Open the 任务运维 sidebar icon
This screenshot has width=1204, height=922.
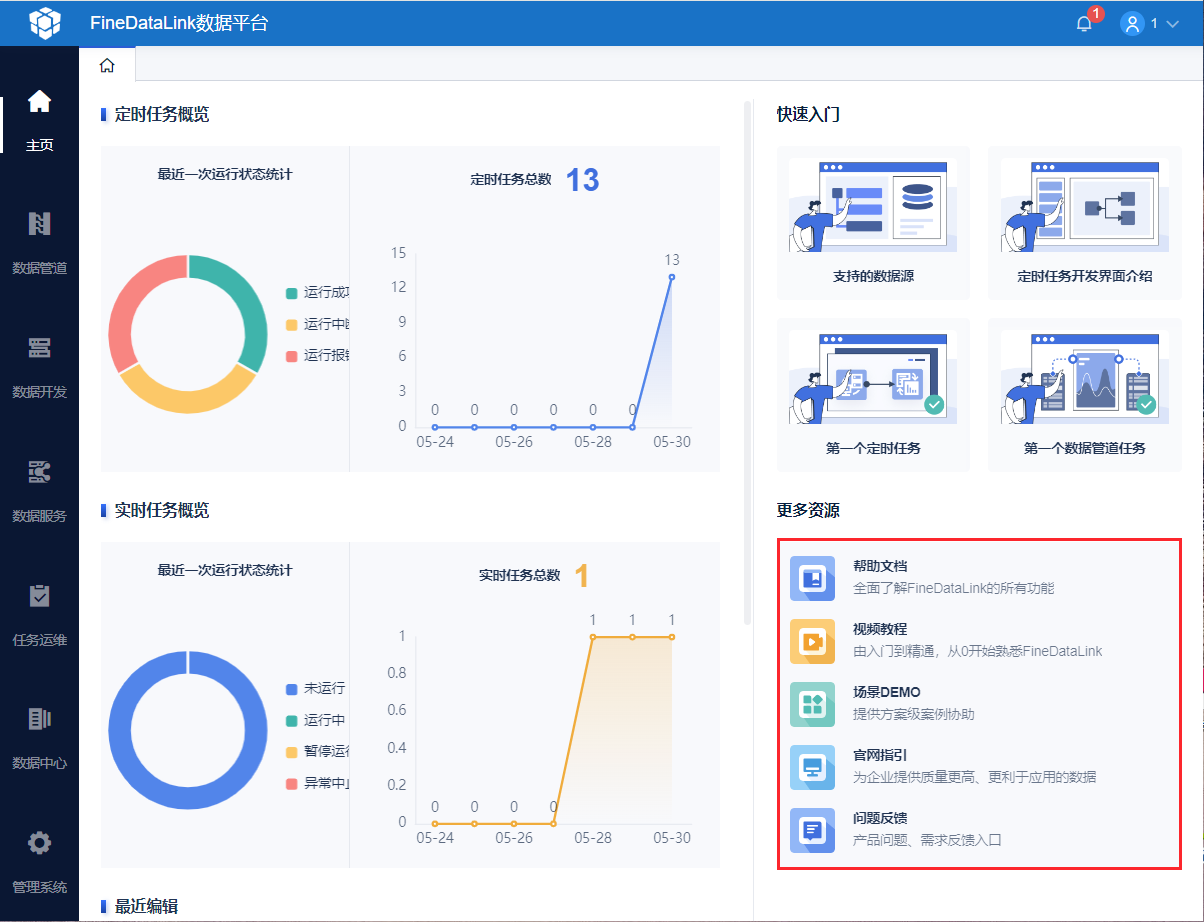pos(39,596)
